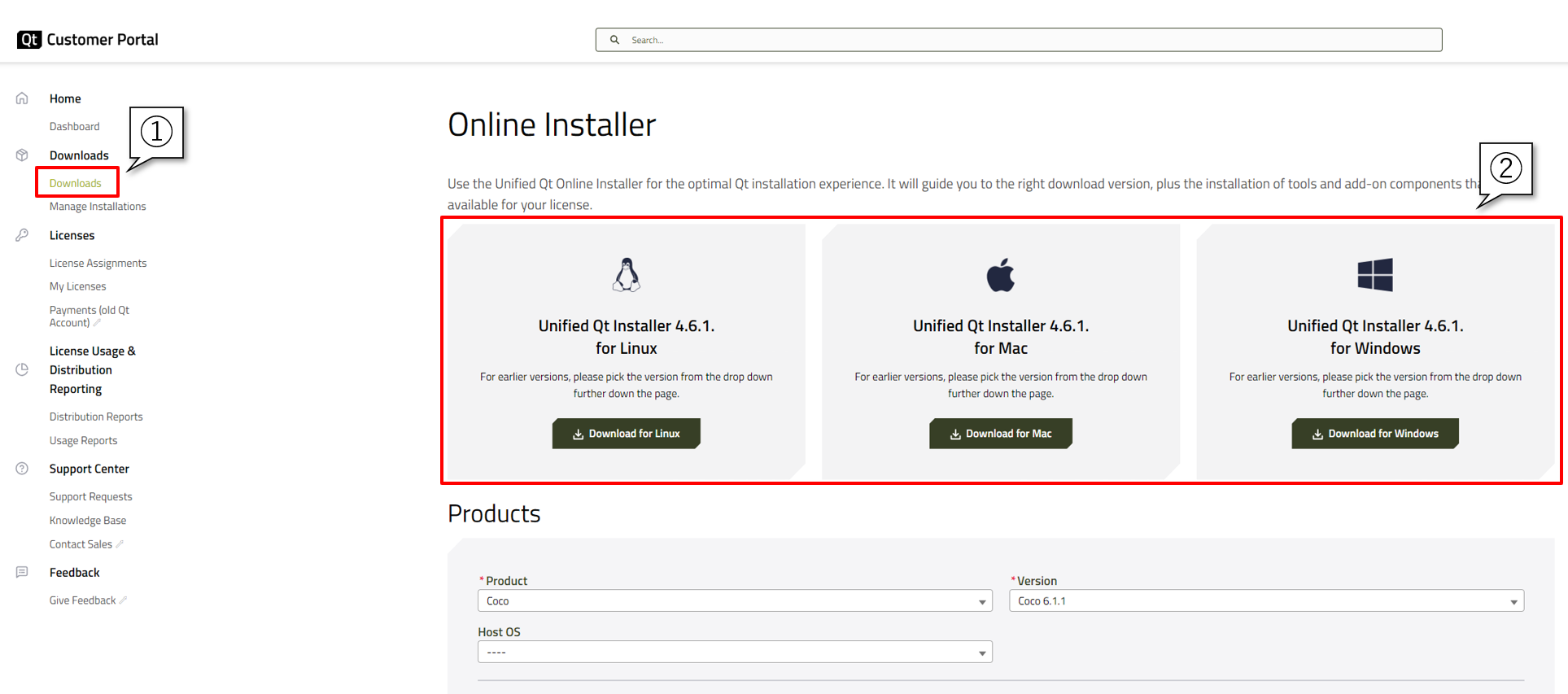The width and height of the screenshot is (1568, 694).
Task: Select the Dashboard sidebar item
Action: pos(74,127)
